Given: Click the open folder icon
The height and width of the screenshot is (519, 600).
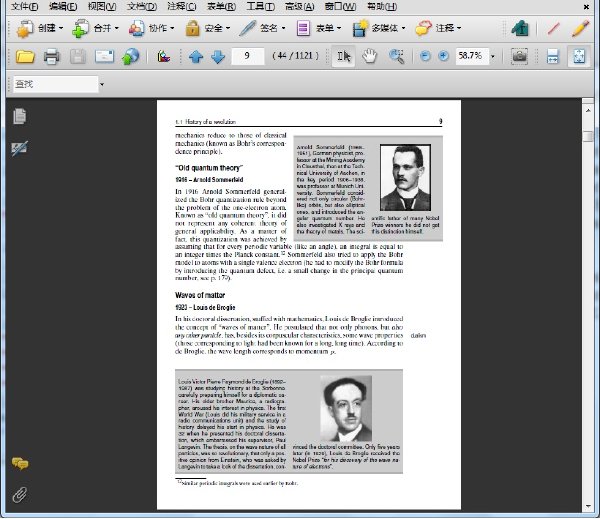Looking at the screenshot, I should [x=25, y=57].
